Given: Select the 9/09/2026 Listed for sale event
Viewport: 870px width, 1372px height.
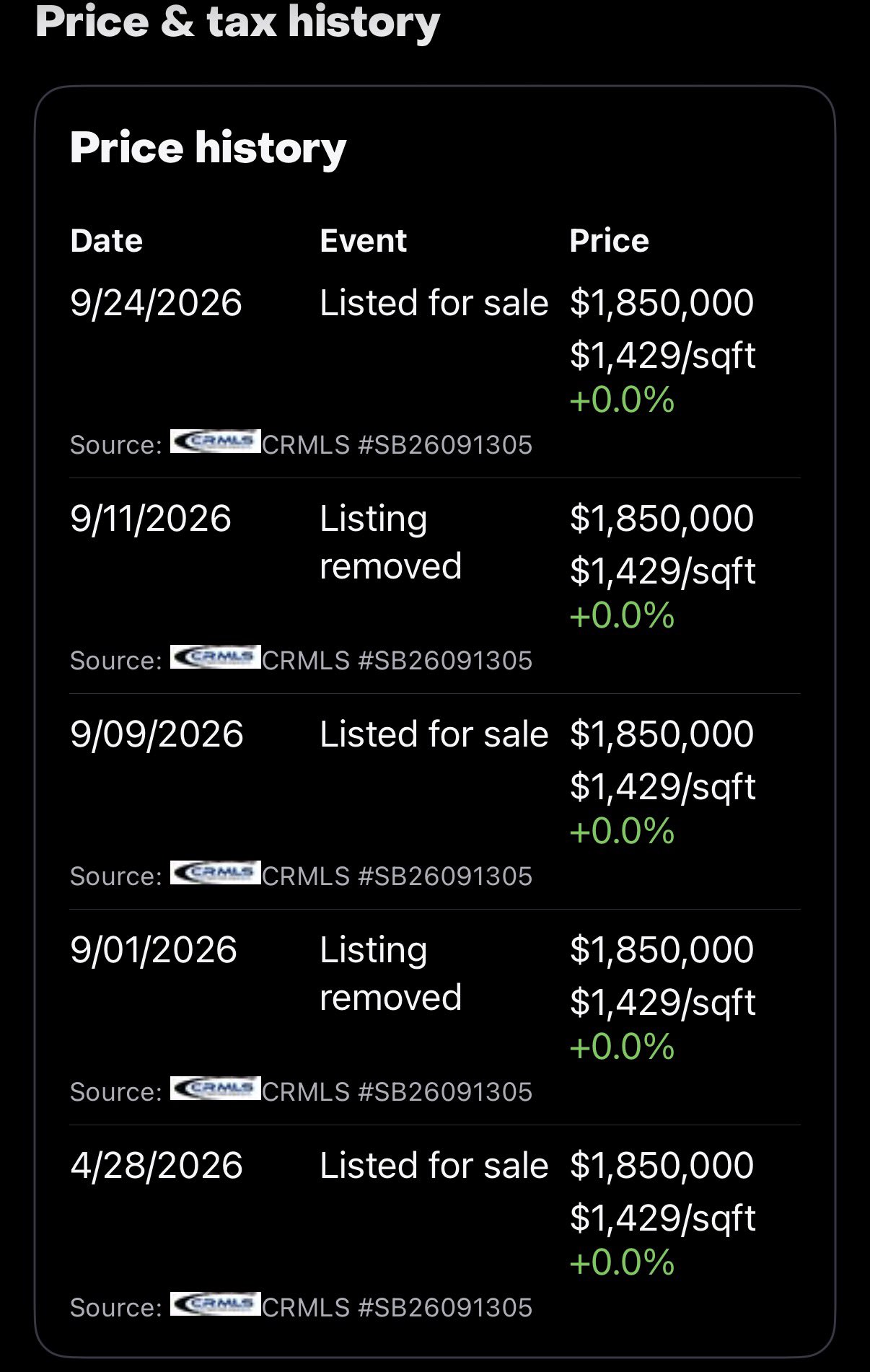Looking at the screenshot, I should (x=434, y=734).
